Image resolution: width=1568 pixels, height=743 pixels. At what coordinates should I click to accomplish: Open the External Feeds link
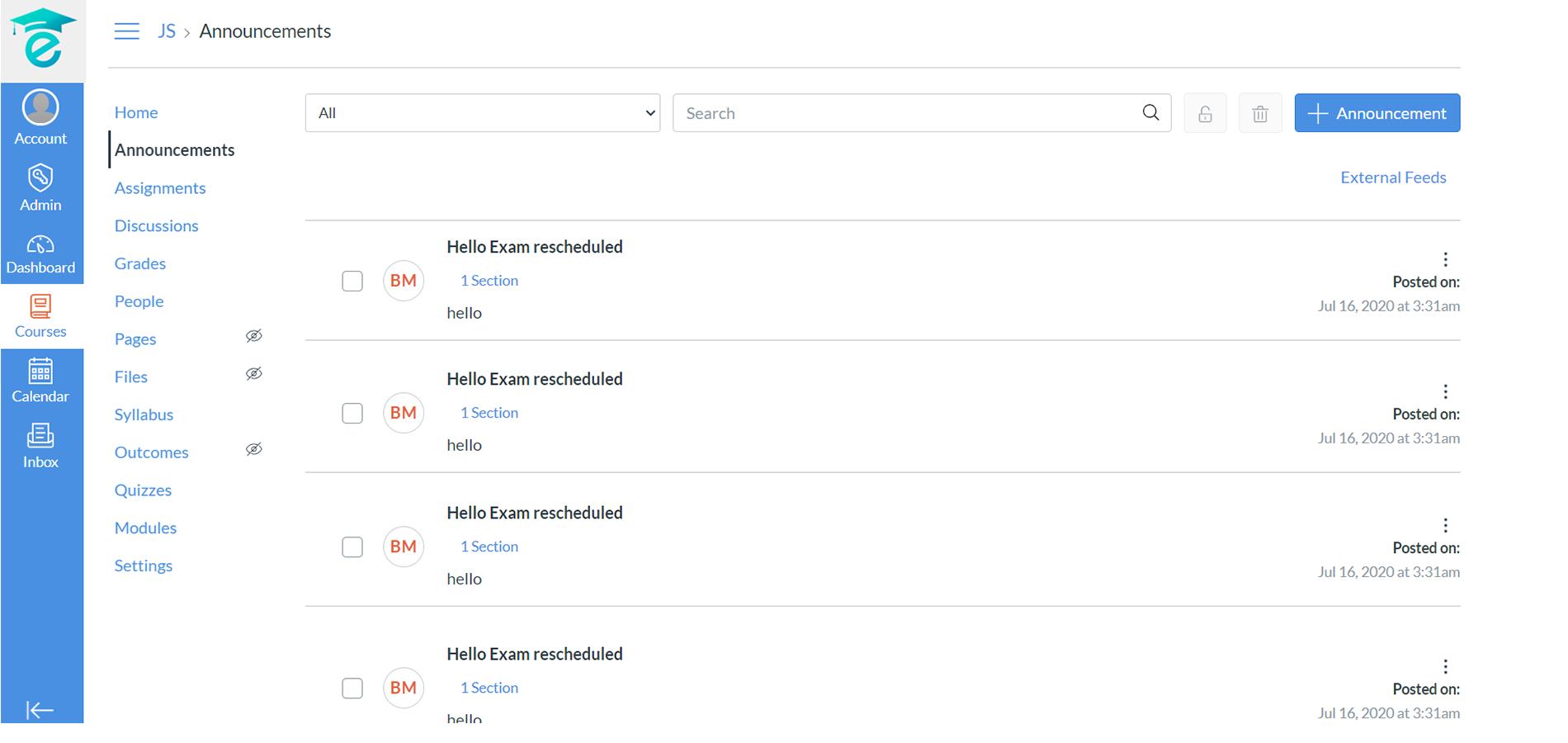click(x=1393, y=177)
